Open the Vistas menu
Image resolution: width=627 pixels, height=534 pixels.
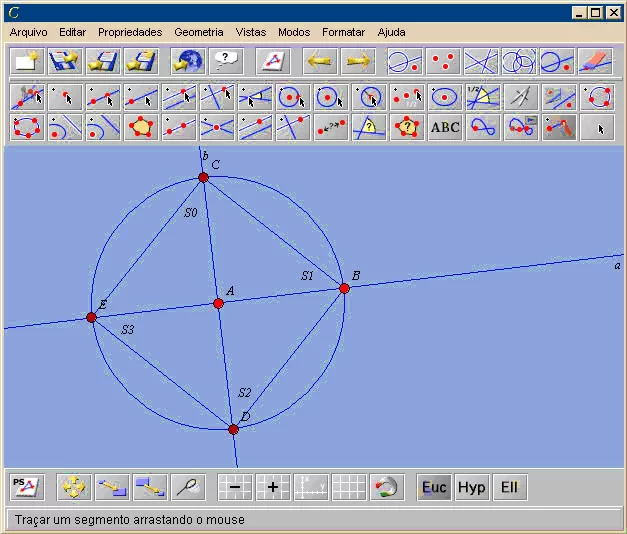coord(251,32)
